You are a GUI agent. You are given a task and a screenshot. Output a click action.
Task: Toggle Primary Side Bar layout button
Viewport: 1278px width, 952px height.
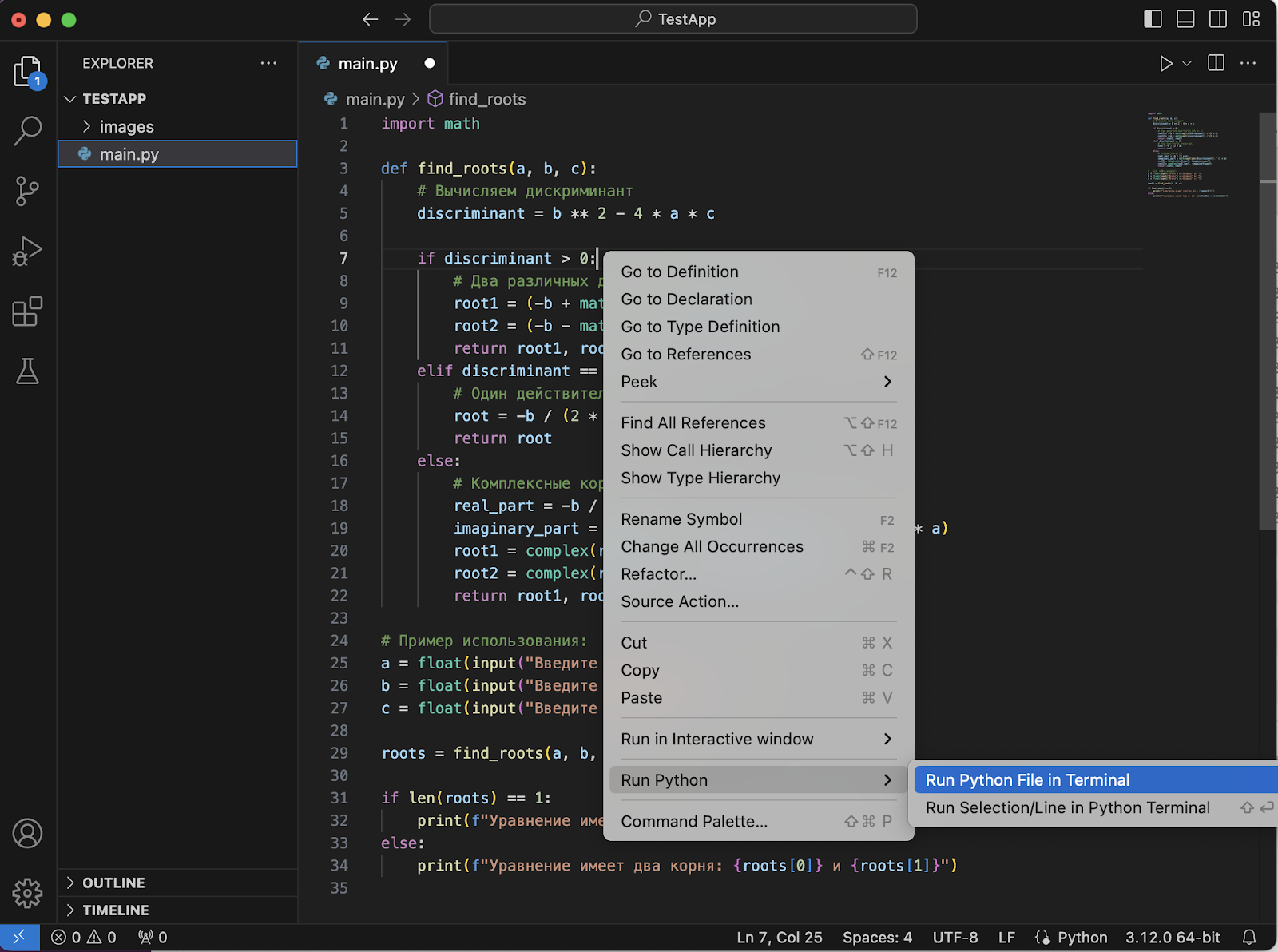click(1153, 19)
